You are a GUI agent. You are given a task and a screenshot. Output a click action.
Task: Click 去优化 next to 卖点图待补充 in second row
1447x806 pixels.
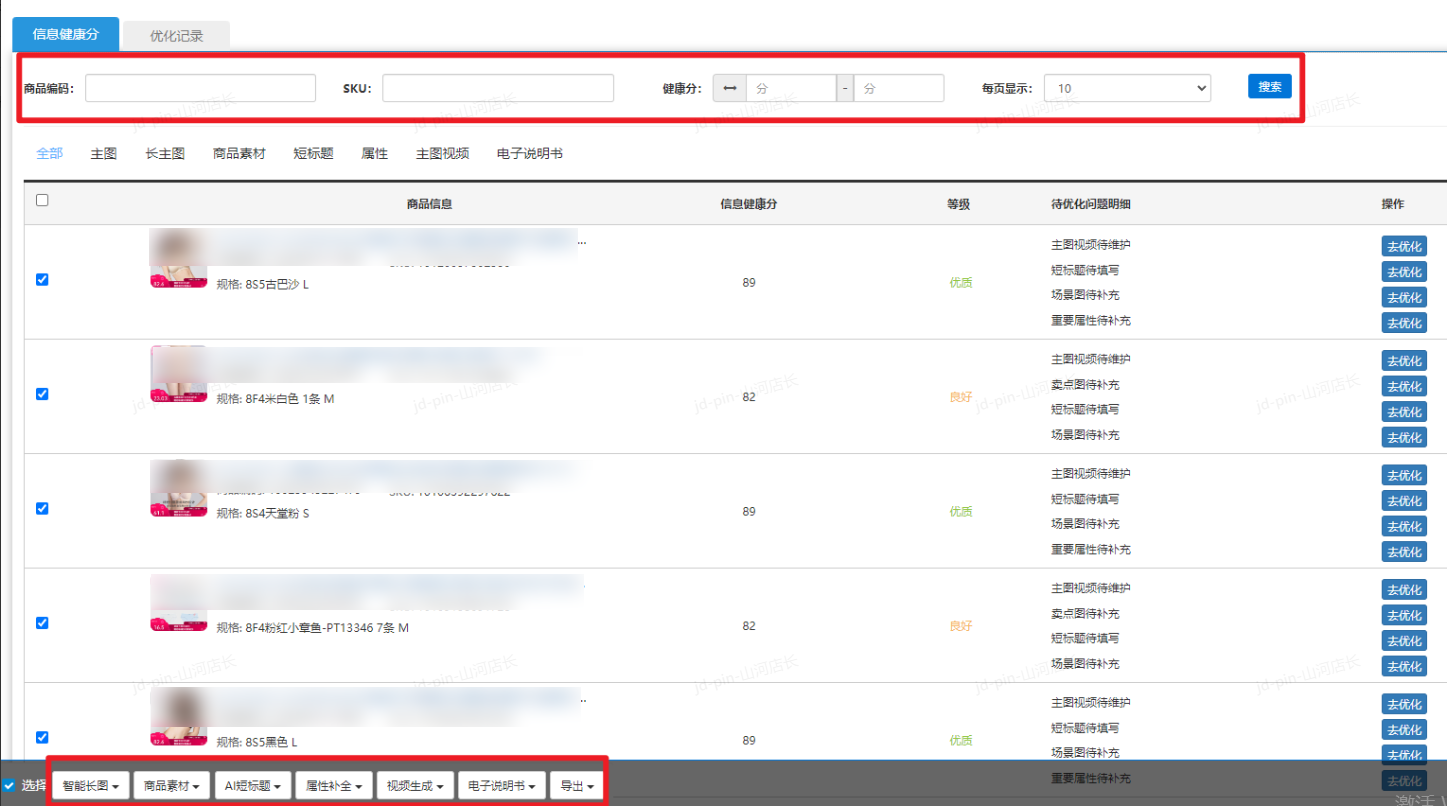point(1403,386)
